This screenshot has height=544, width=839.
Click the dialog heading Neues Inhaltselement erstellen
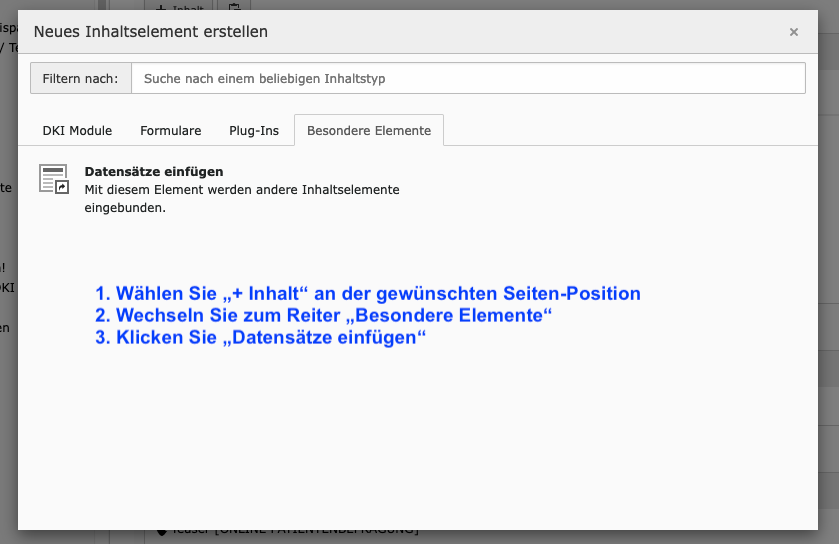click(x=151, y=32)
